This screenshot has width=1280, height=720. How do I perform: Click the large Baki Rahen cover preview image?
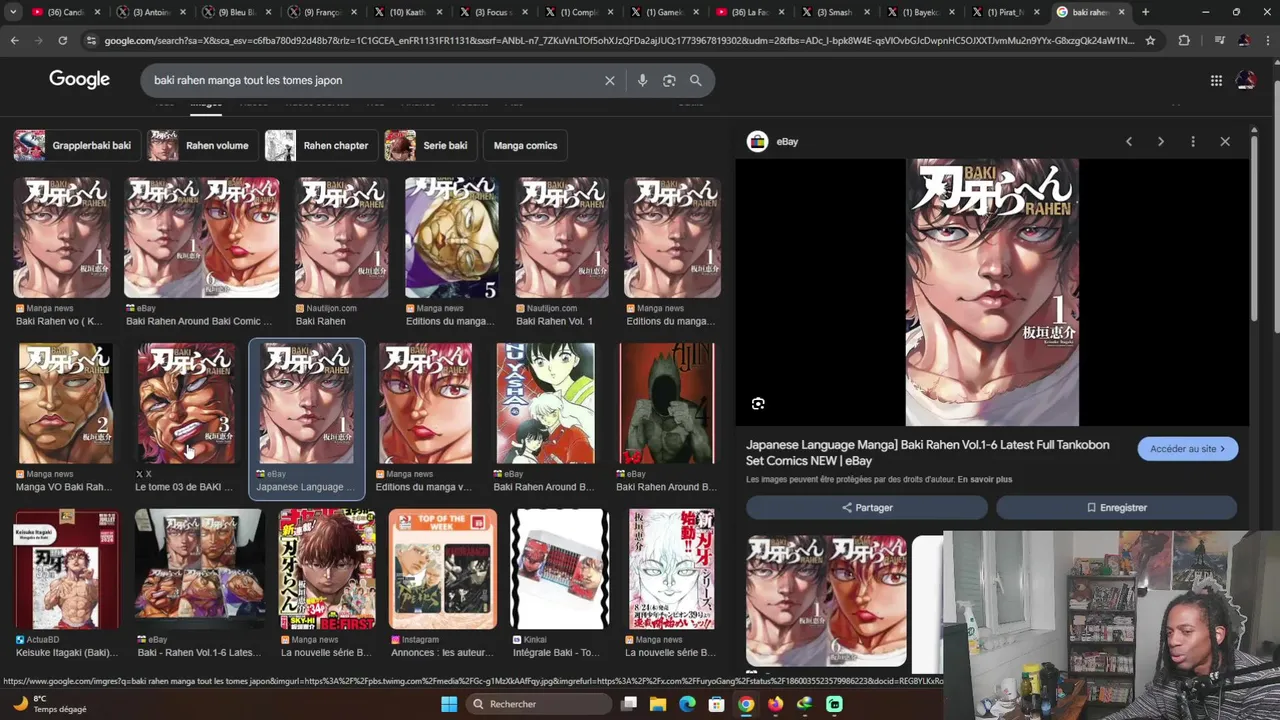click(x=992, y=292)
